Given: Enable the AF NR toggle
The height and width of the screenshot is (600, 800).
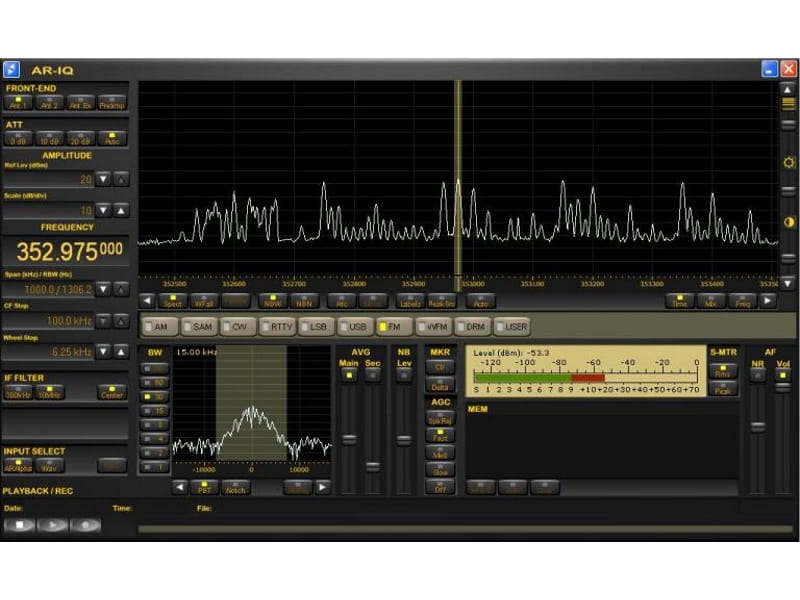Looking at the screenshot, I should [758, 376].
